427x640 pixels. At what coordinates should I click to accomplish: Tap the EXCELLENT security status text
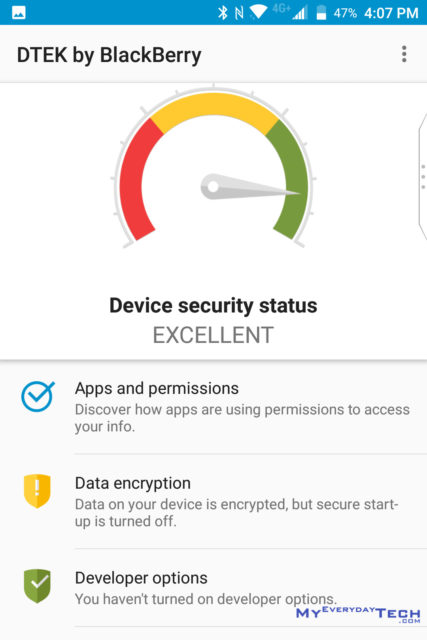point(213,335)
